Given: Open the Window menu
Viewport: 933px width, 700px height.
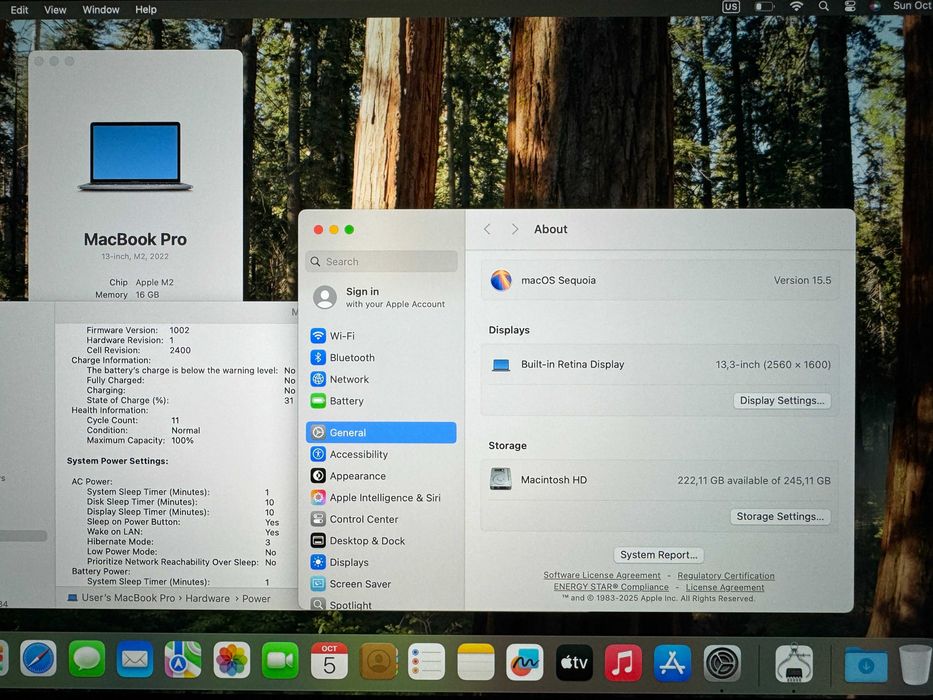Looking at the screenshot, I should tap(101, 10).
